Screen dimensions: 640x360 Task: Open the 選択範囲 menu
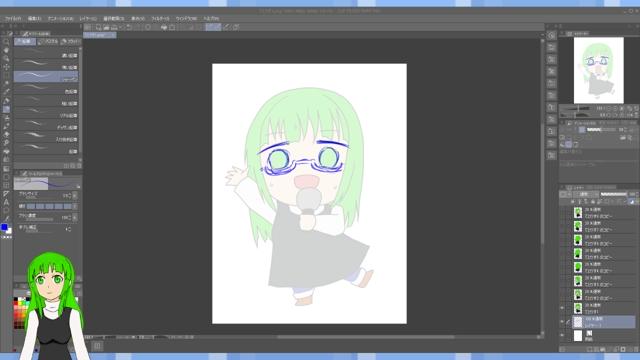click(x=114, y=19)
